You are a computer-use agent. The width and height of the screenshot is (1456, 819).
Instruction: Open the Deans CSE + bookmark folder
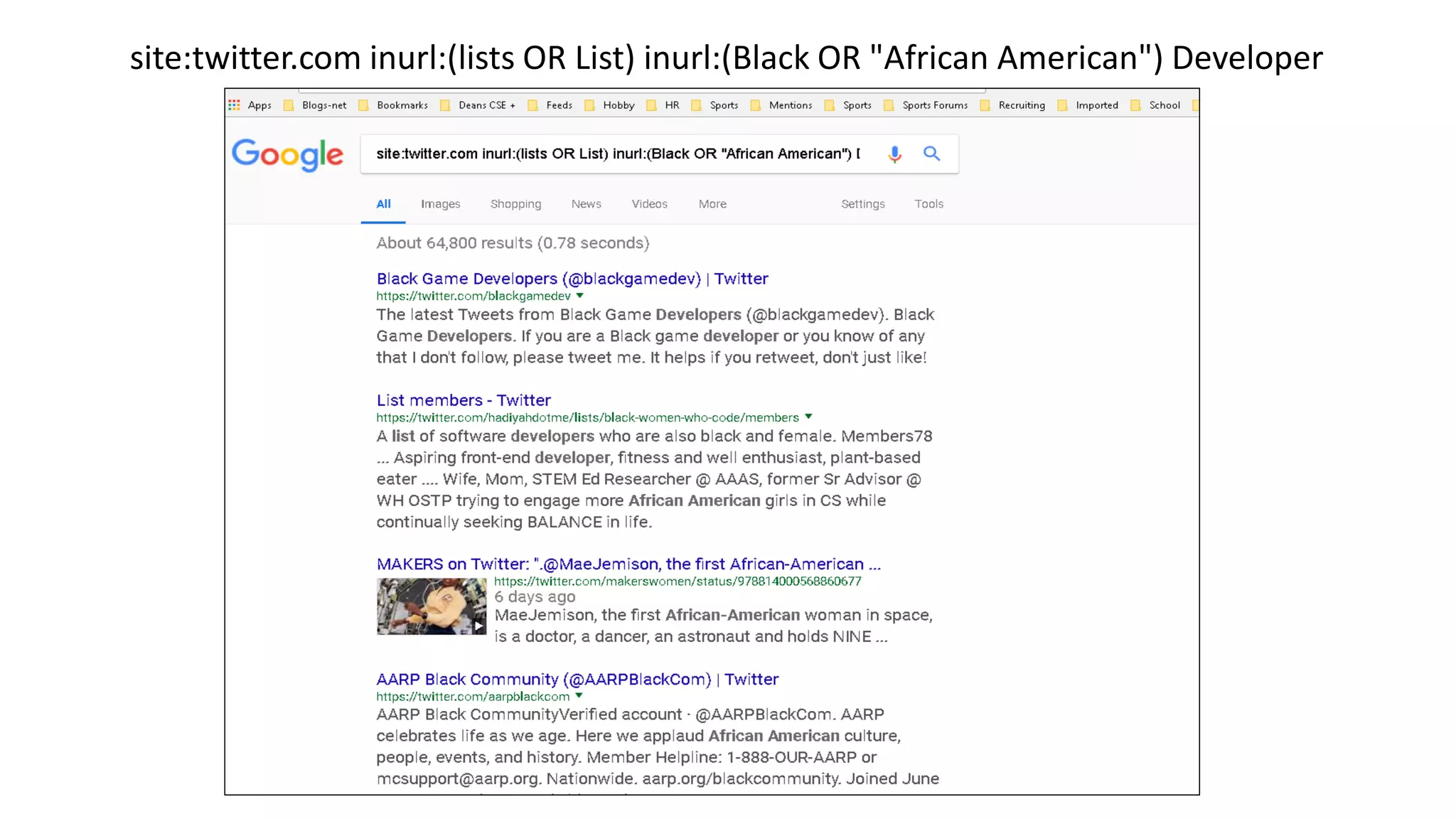pos(478,105)
